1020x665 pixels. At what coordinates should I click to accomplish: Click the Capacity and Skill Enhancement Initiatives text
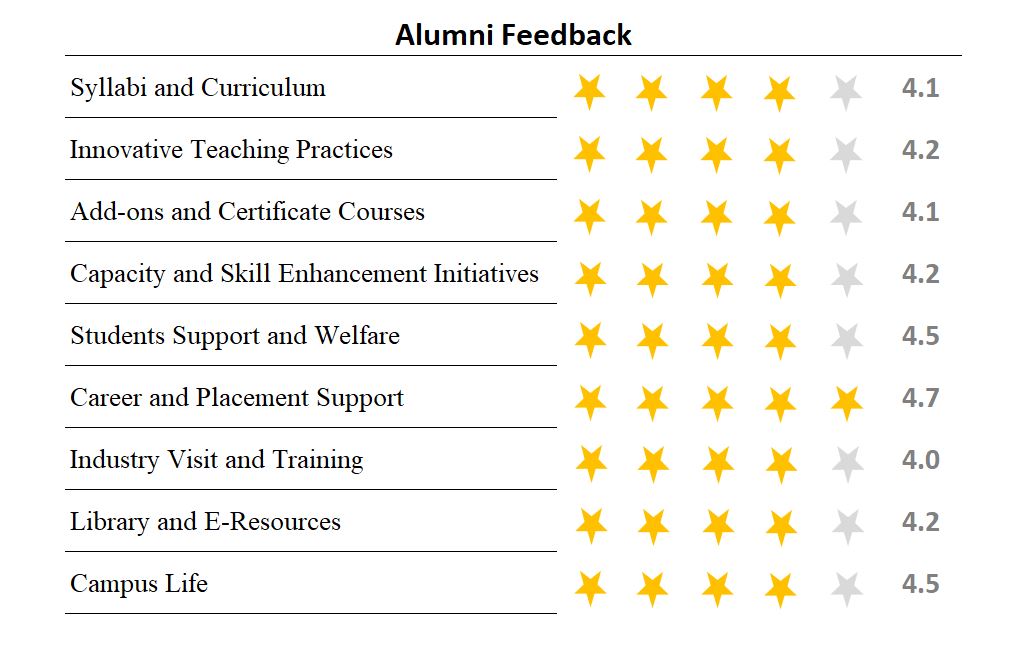[304, 274]
